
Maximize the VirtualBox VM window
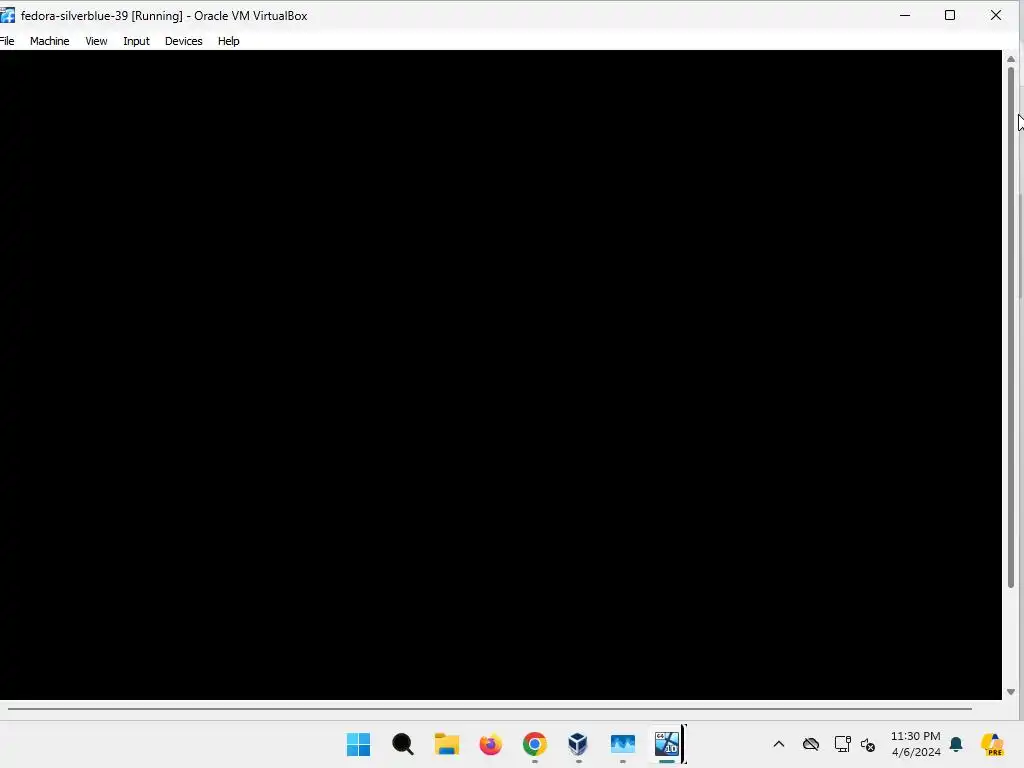coord(950,15)
